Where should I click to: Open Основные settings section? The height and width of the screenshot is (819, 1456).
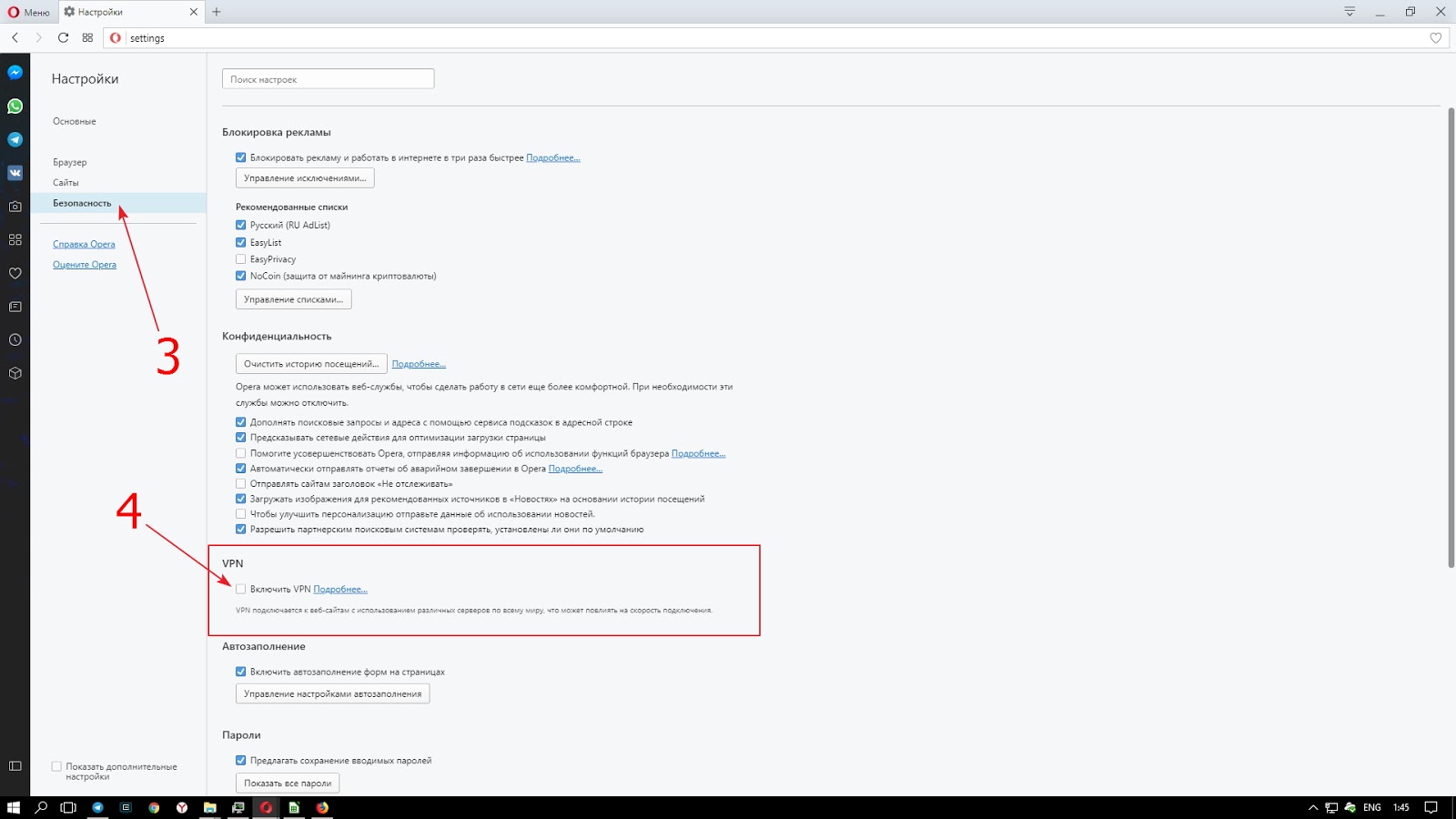pos(75,121)
